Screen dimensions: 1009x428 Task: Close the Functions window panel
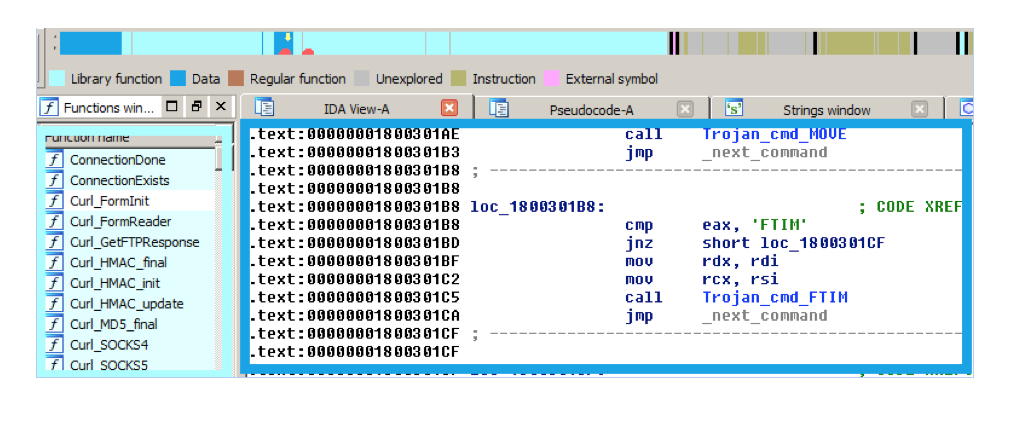click(221, 106)
